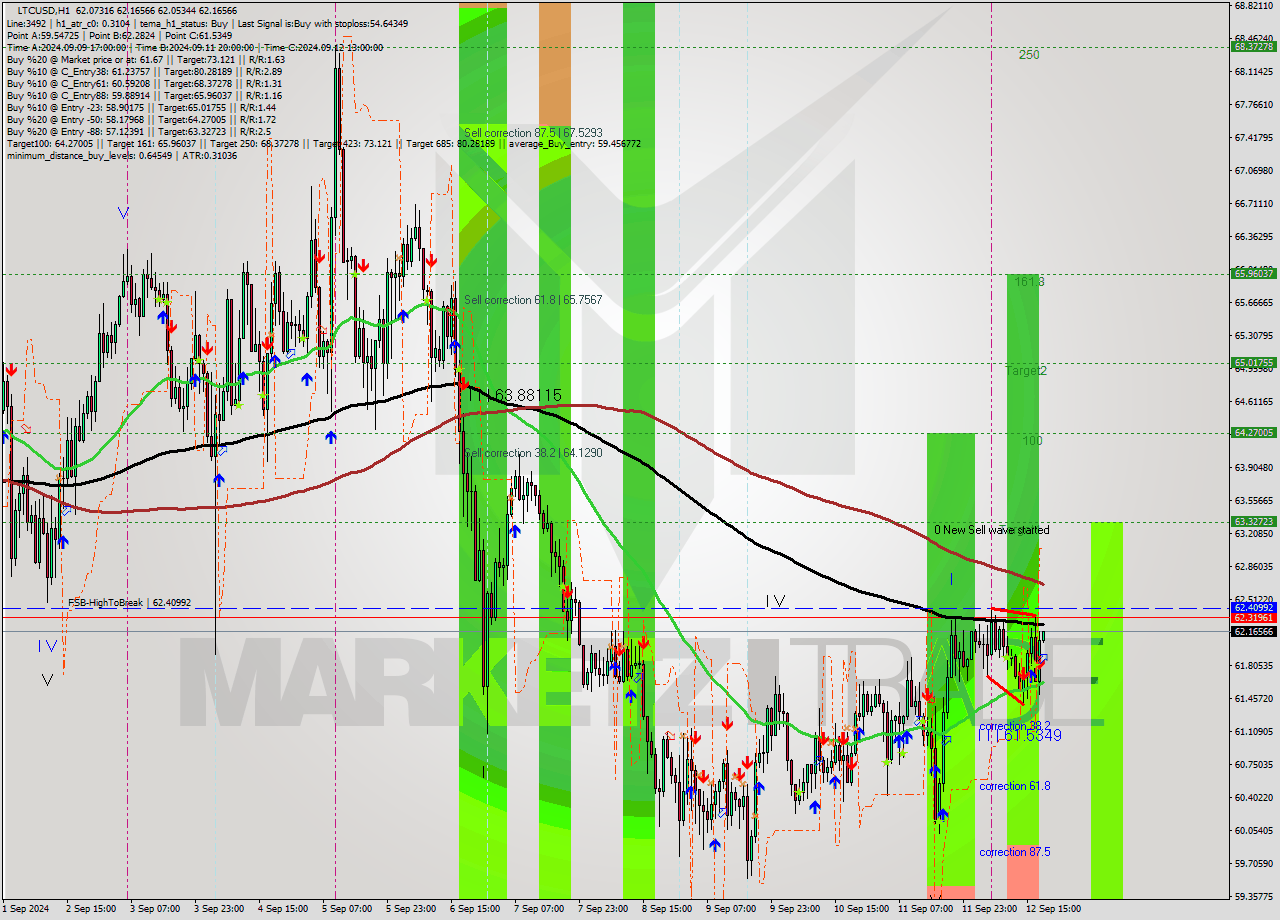Select the 'Buy %10 @ C_Entry38: 61.23757' line
This screenshot has height=920, width=1280.
click(x=144, y=72)
